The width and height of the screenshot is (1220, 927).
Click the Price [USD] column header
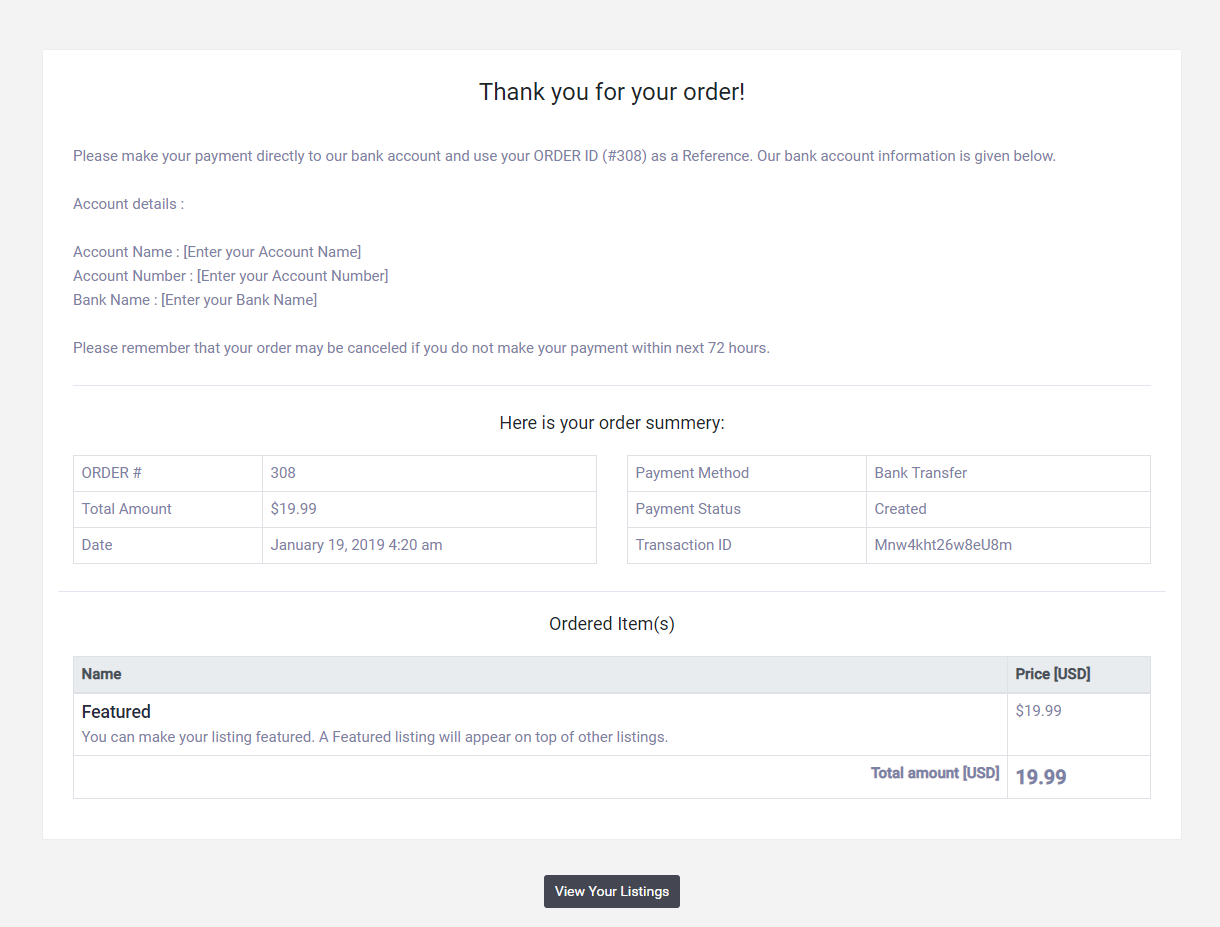pyautogui.click(x=1052, y=674)
